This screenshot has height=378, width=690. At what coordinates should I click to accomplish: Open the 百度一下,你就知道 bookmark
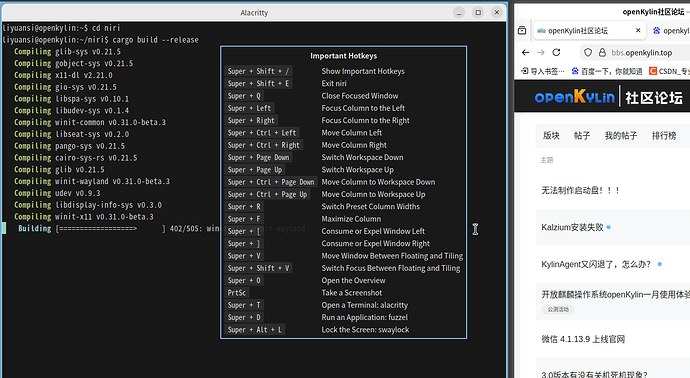click(x=607, y=71)
